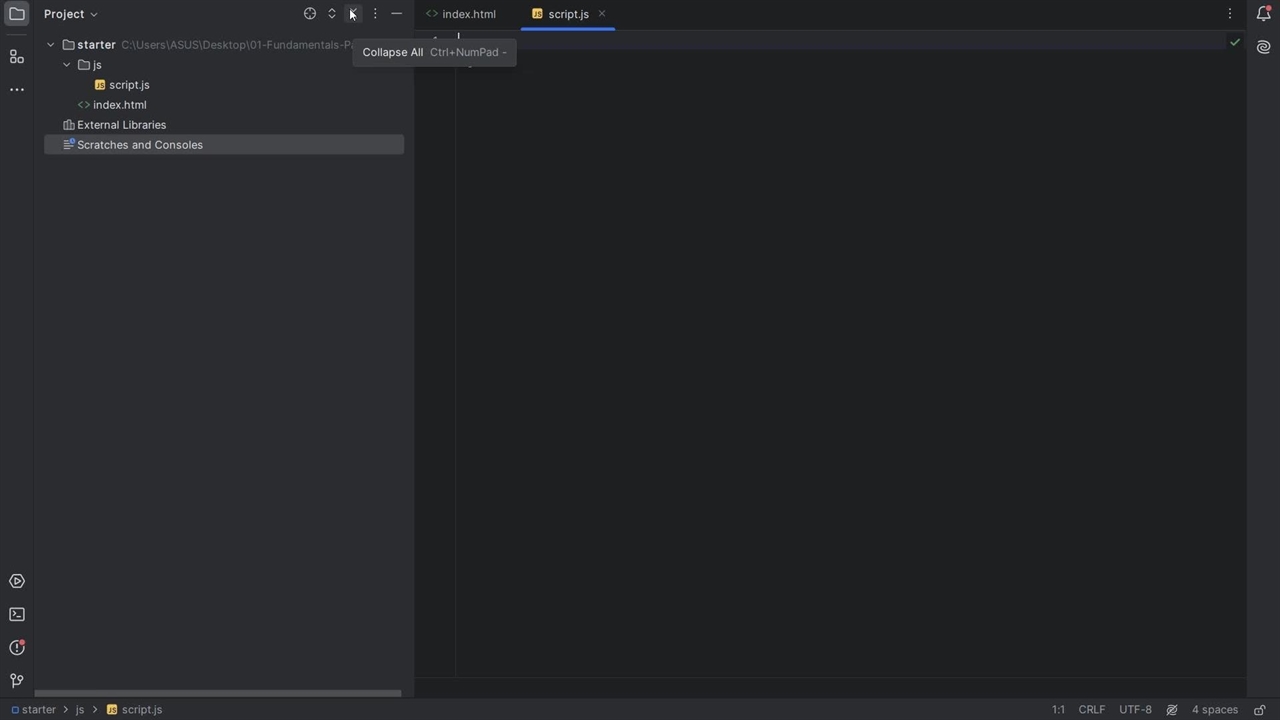This screenshot has height=720, width=1280.
Task: Click the CRLF line separator button
Action: pos(1091,710)
